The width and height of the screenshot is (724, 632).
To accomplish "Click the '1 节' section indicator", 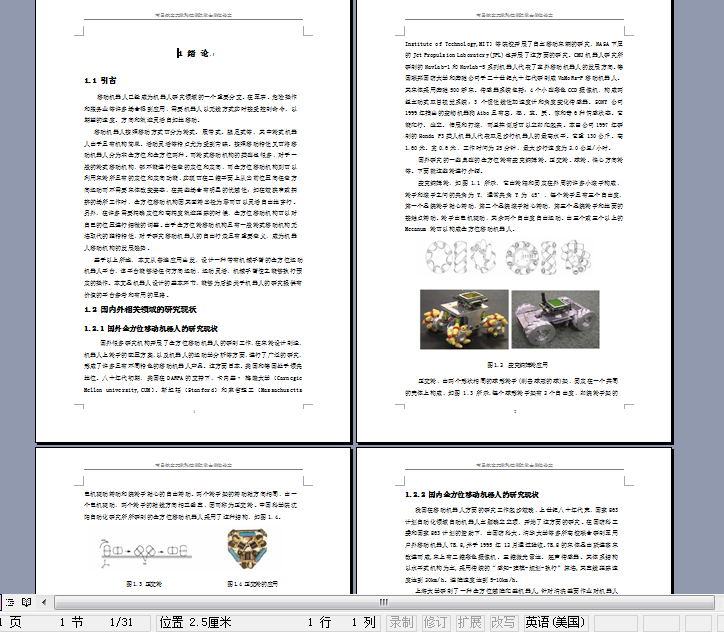I will point(71,622).
